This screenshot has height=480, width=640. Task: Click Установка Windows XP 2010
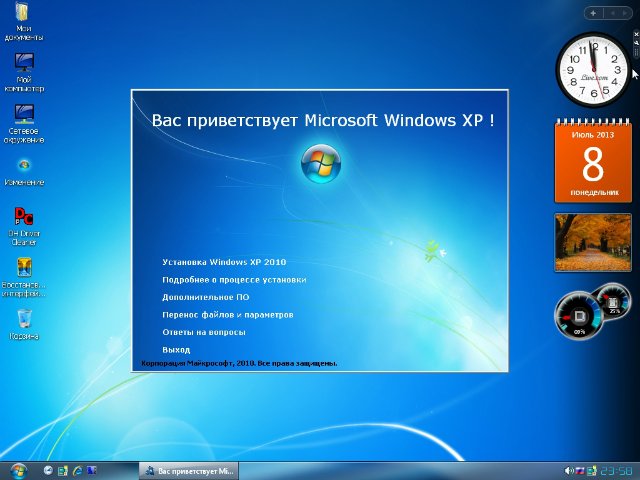pos(216,262)
